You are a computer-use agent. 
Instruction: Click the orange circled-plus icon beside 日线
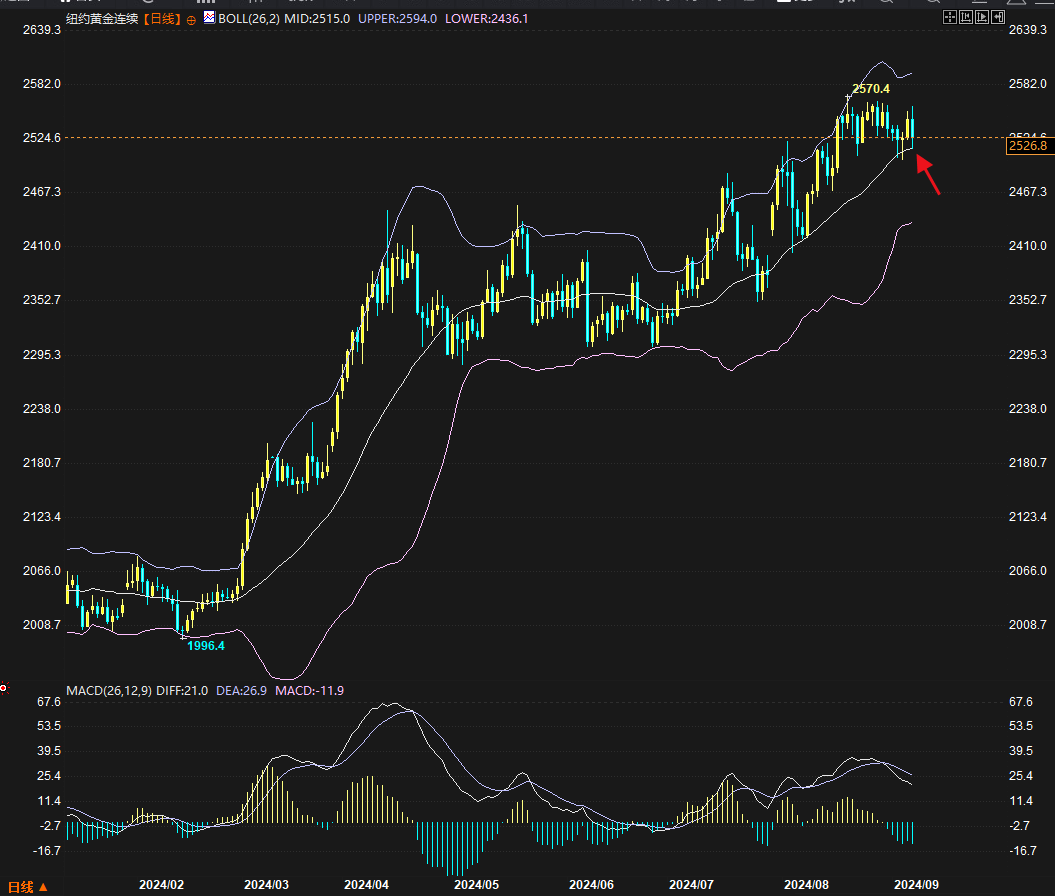click(x=191, y=19)
